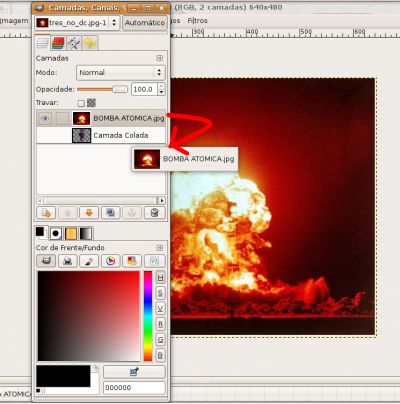Viewport: 400px width, 404px height.
Task: Select the palette color selector
Action: 132,261
